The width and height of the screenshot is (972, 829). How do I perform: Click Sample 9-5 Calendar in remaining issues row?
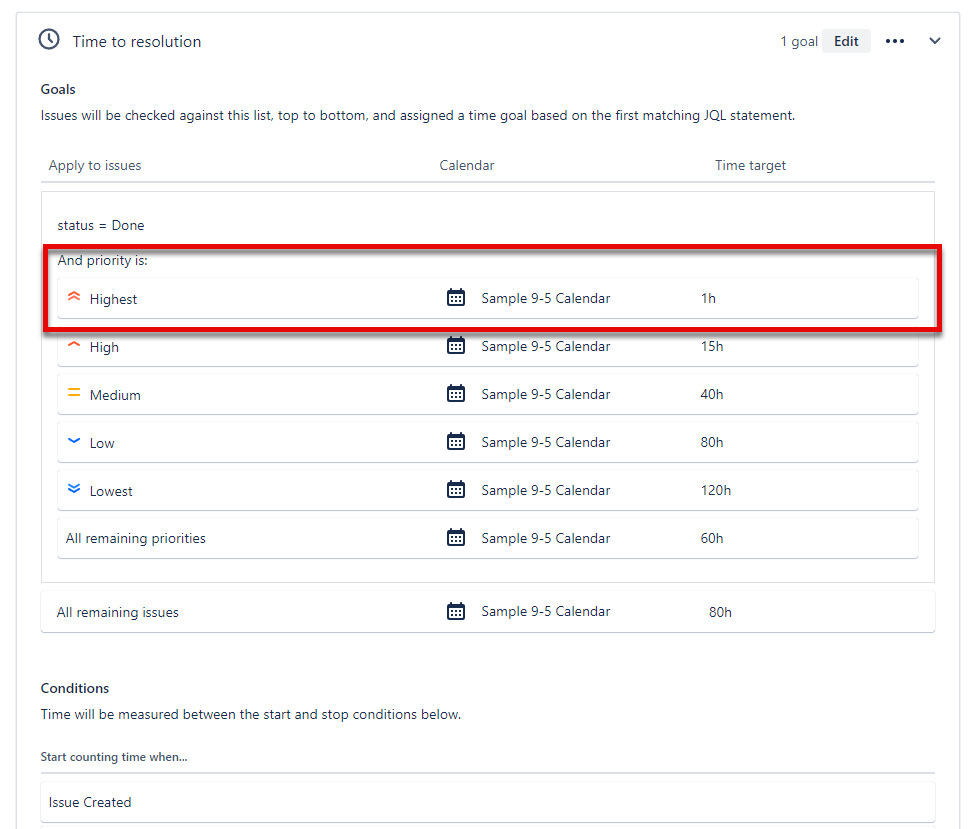[x=546, y=611]
